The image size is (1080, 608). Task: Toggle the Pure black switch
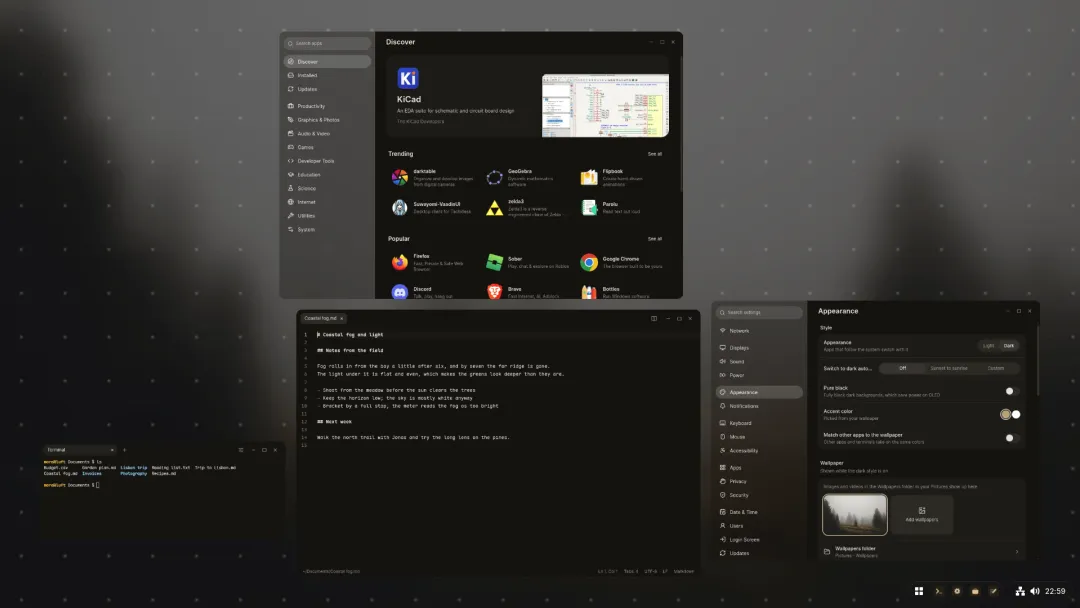tap(1011, 391)
